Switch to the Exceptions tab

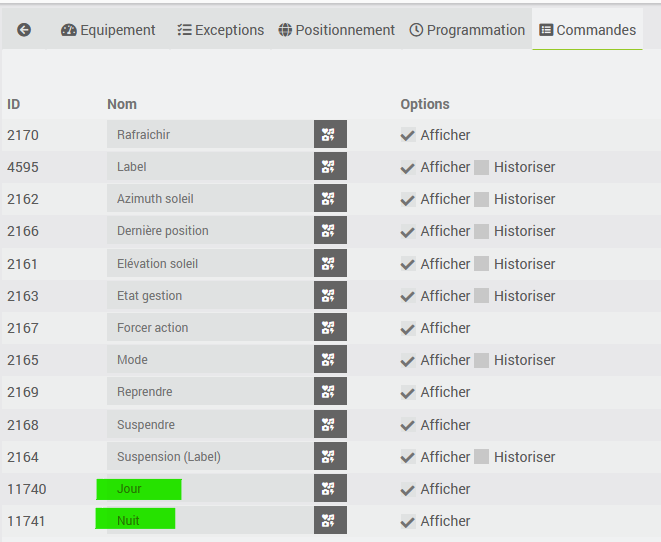(220, 30)
